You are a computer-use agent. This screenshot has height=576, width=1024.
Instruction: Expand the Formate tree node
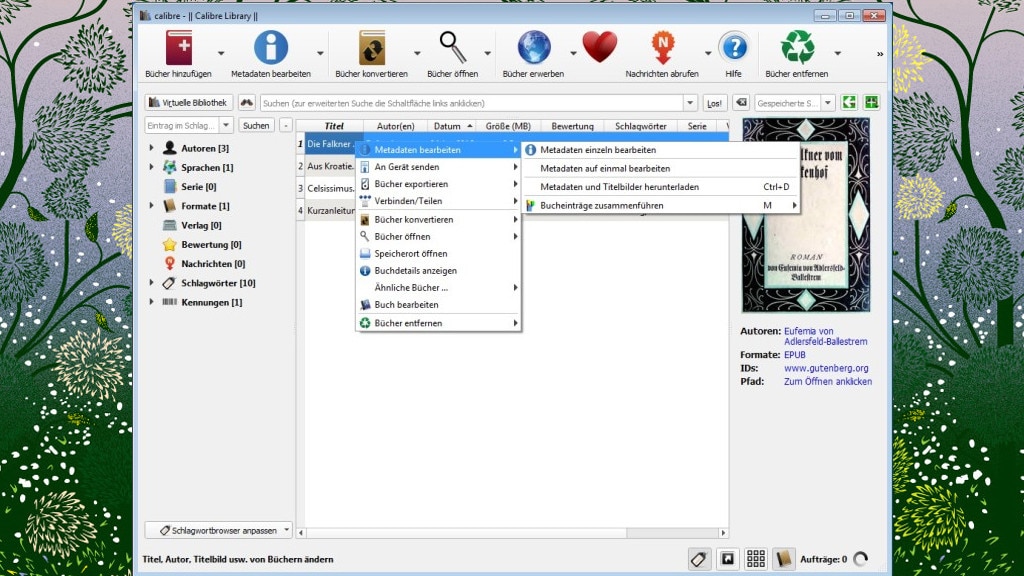click(152, 206)
